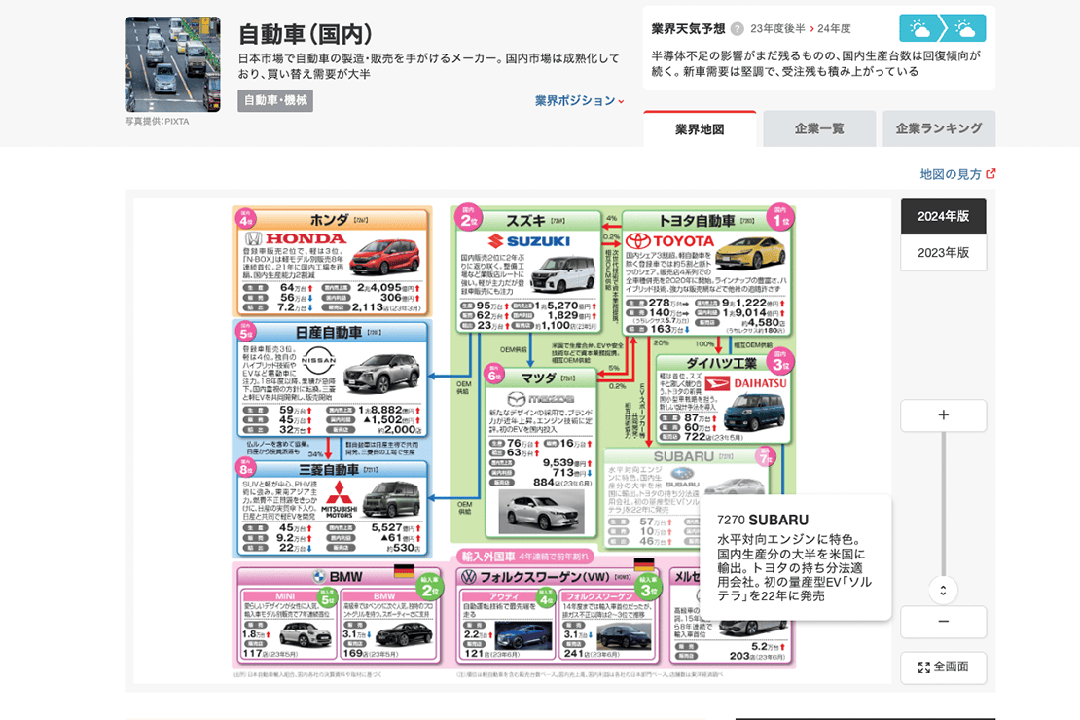Expand the 業界ポジション dropdown
The height and width of the screenshot is (720, 1080).
(579, 101)
